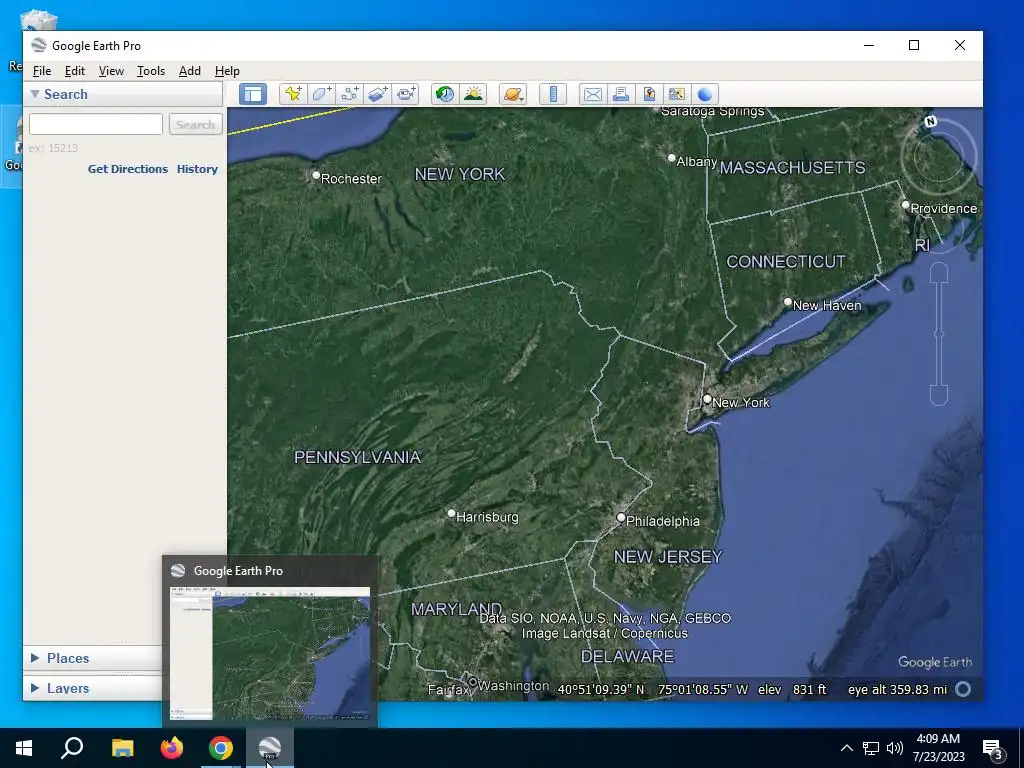The height and width of the screenshot is (768, 1024).
Task: Open the taskbar search magnifier
Action: pyautogui.click(x=72, y=748)
